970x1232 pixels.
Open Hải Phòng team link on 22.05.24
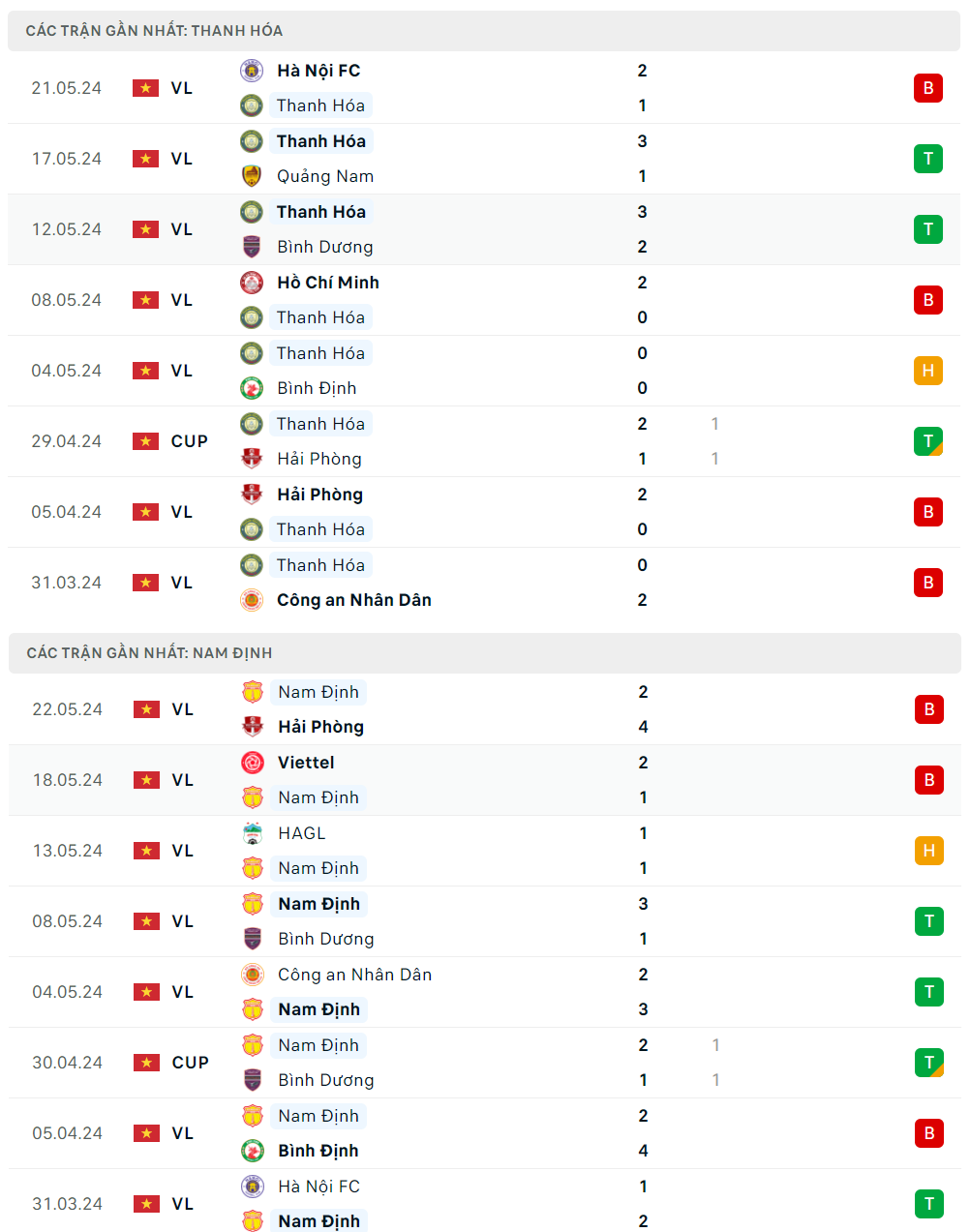point(320,727)
